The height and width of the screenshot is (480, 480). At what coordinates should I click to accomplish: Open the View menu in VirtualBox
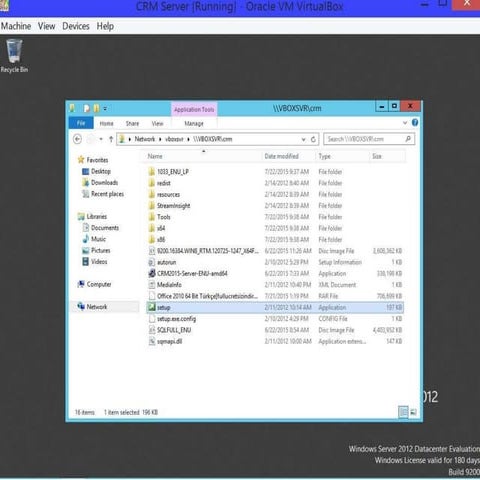46,26
